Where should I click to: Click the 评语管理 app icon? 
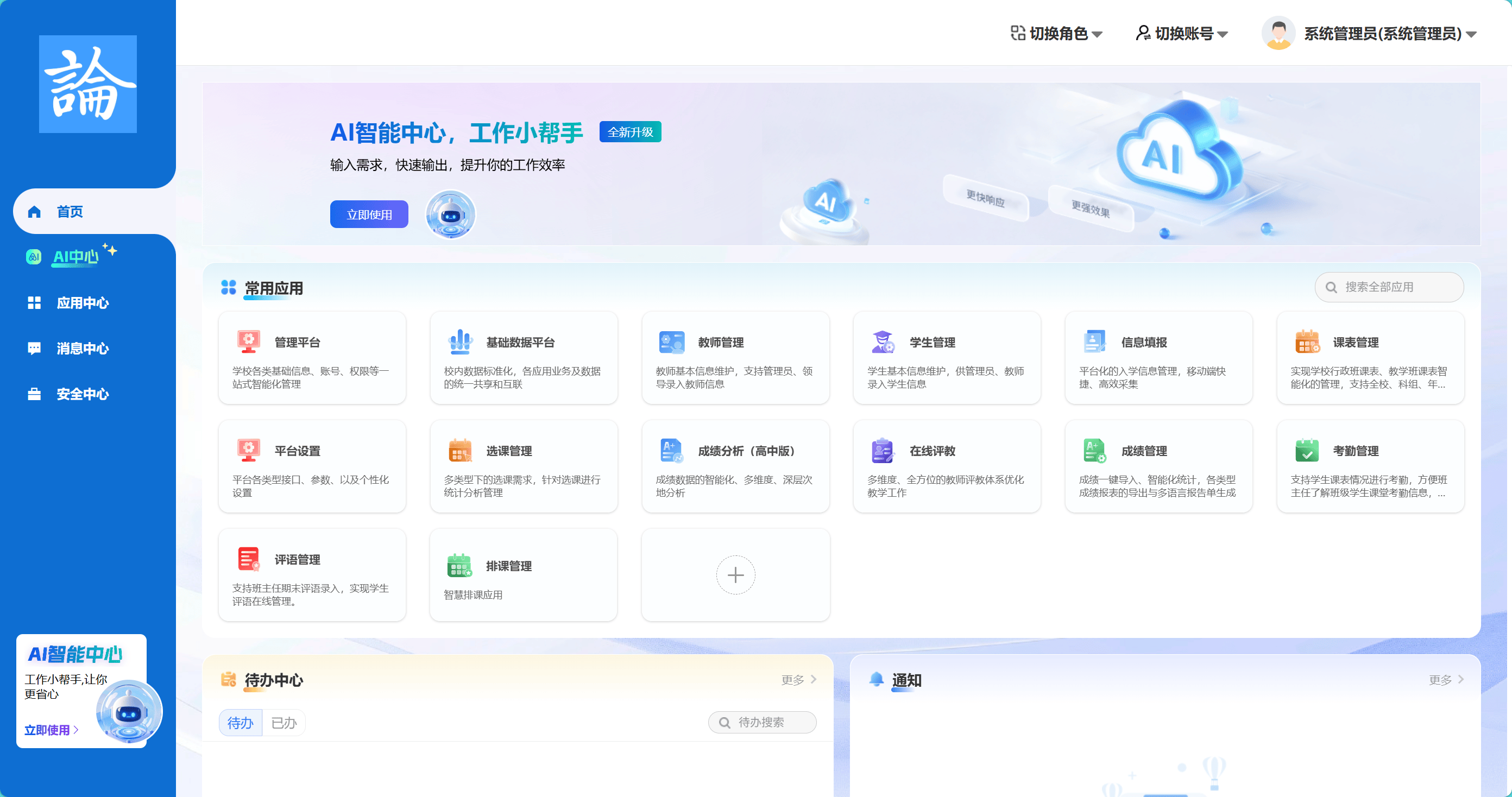248,559
